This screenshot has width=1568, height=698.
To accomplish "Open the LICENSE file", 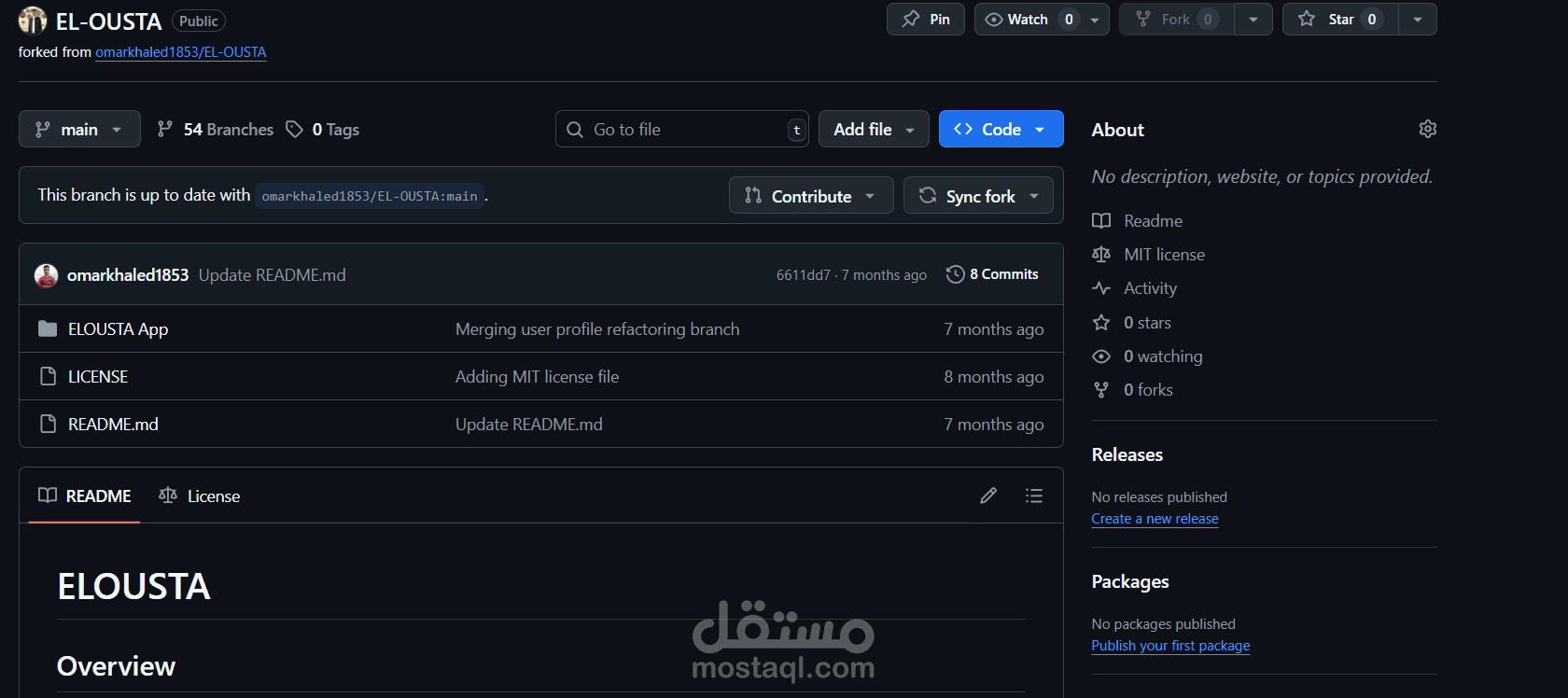I will (x=98, y=376).
